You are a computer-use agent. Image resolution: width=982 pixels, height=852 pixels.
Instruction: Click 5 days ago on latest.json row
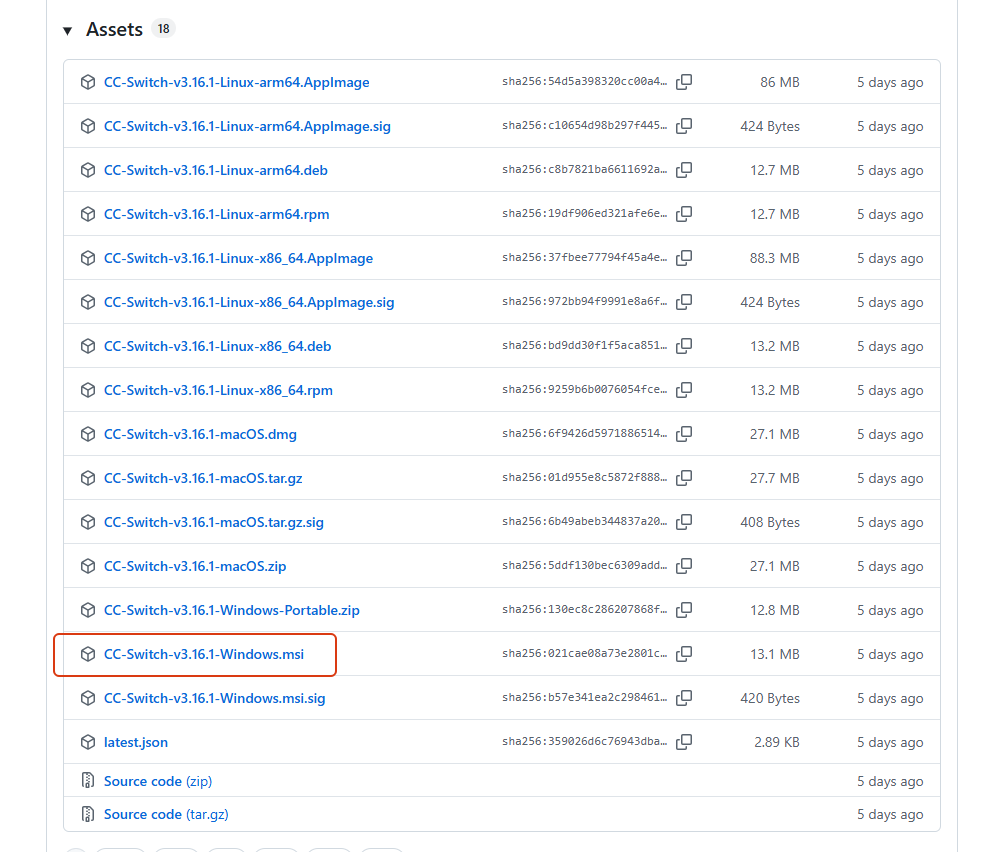pyautogui.click(x=890, y=742)
